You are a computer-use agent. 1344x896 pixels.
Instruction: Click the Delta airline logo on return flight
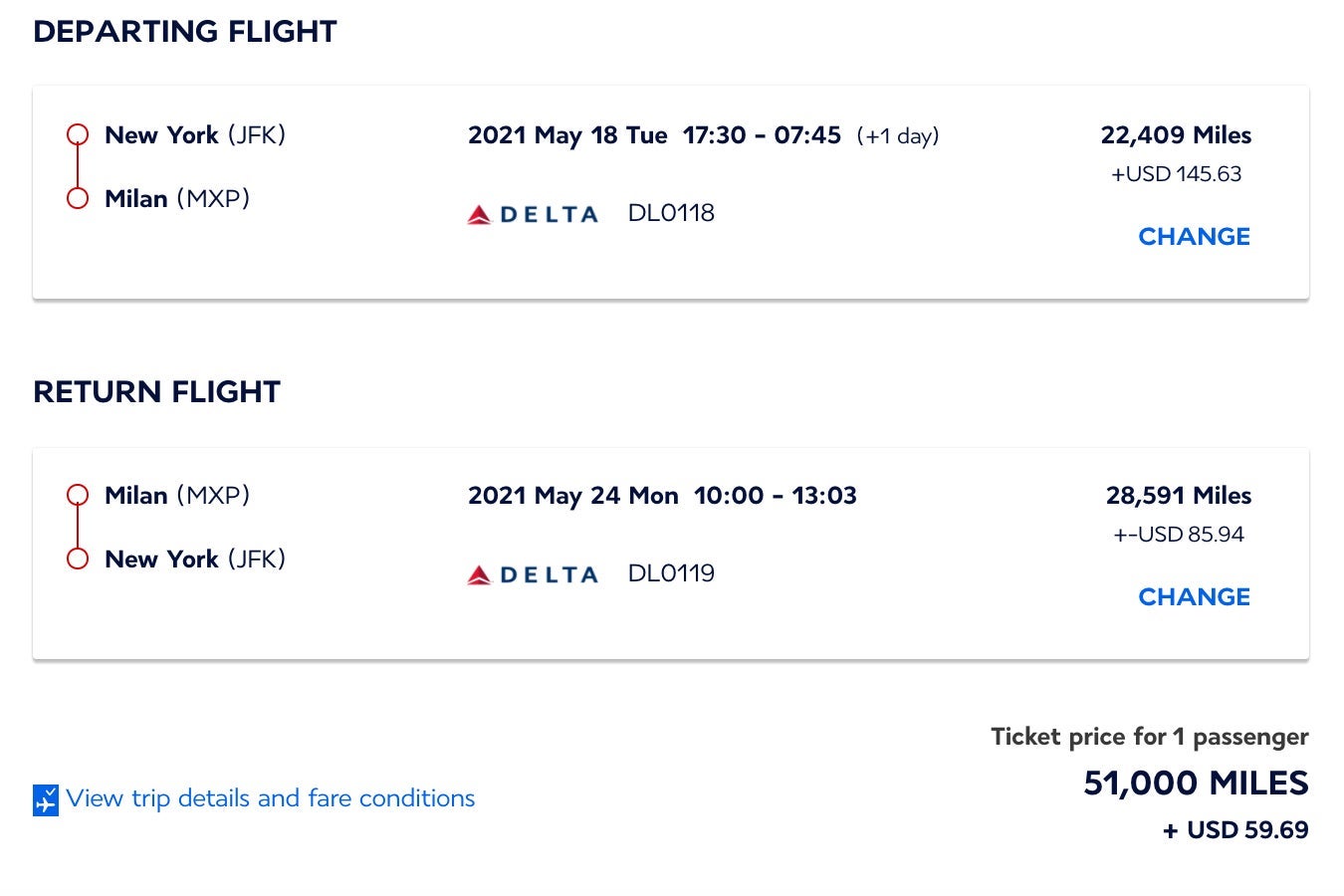pyautogui.click(x=534, y=572)
